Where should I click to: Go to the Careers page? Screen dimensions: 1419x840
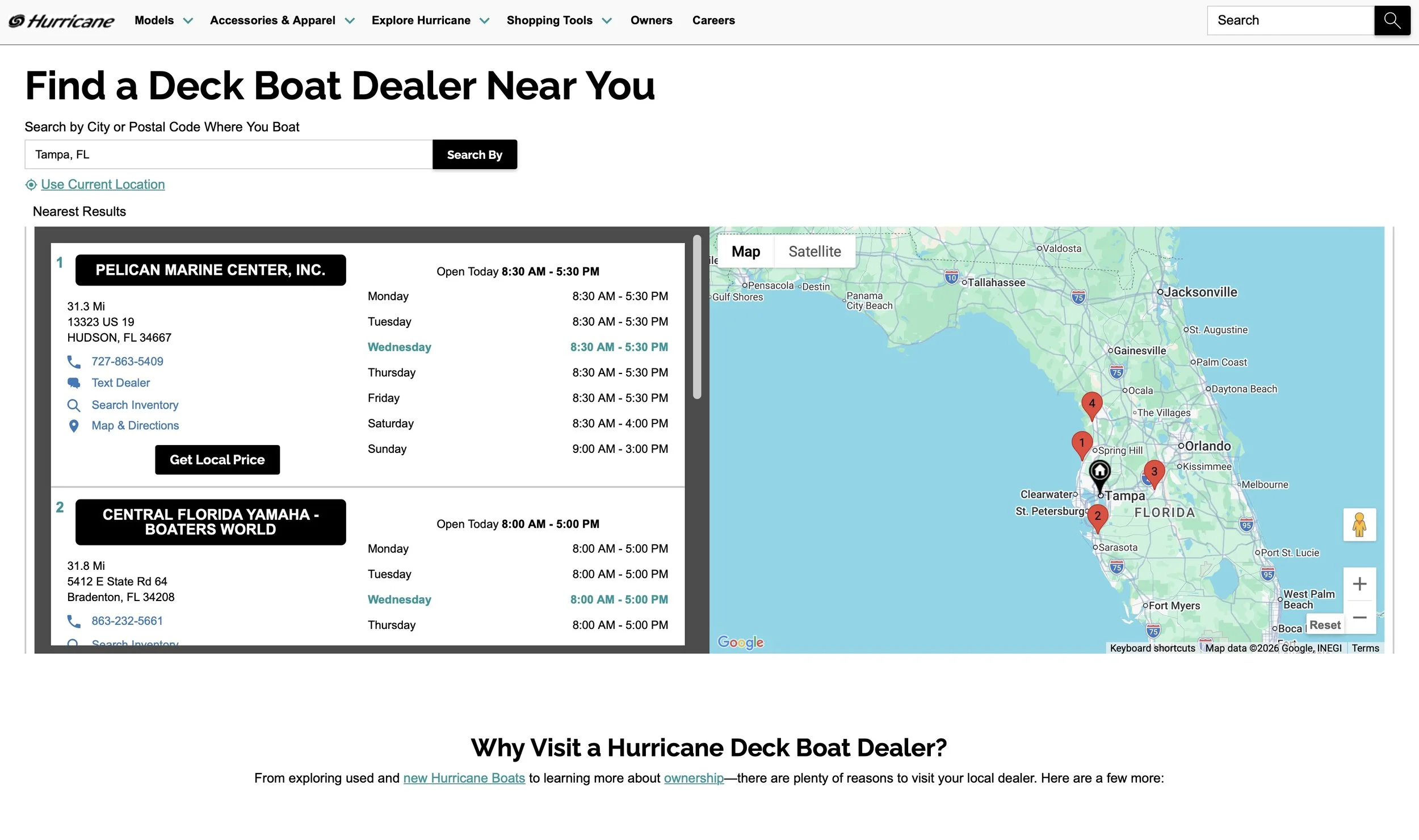713,20
